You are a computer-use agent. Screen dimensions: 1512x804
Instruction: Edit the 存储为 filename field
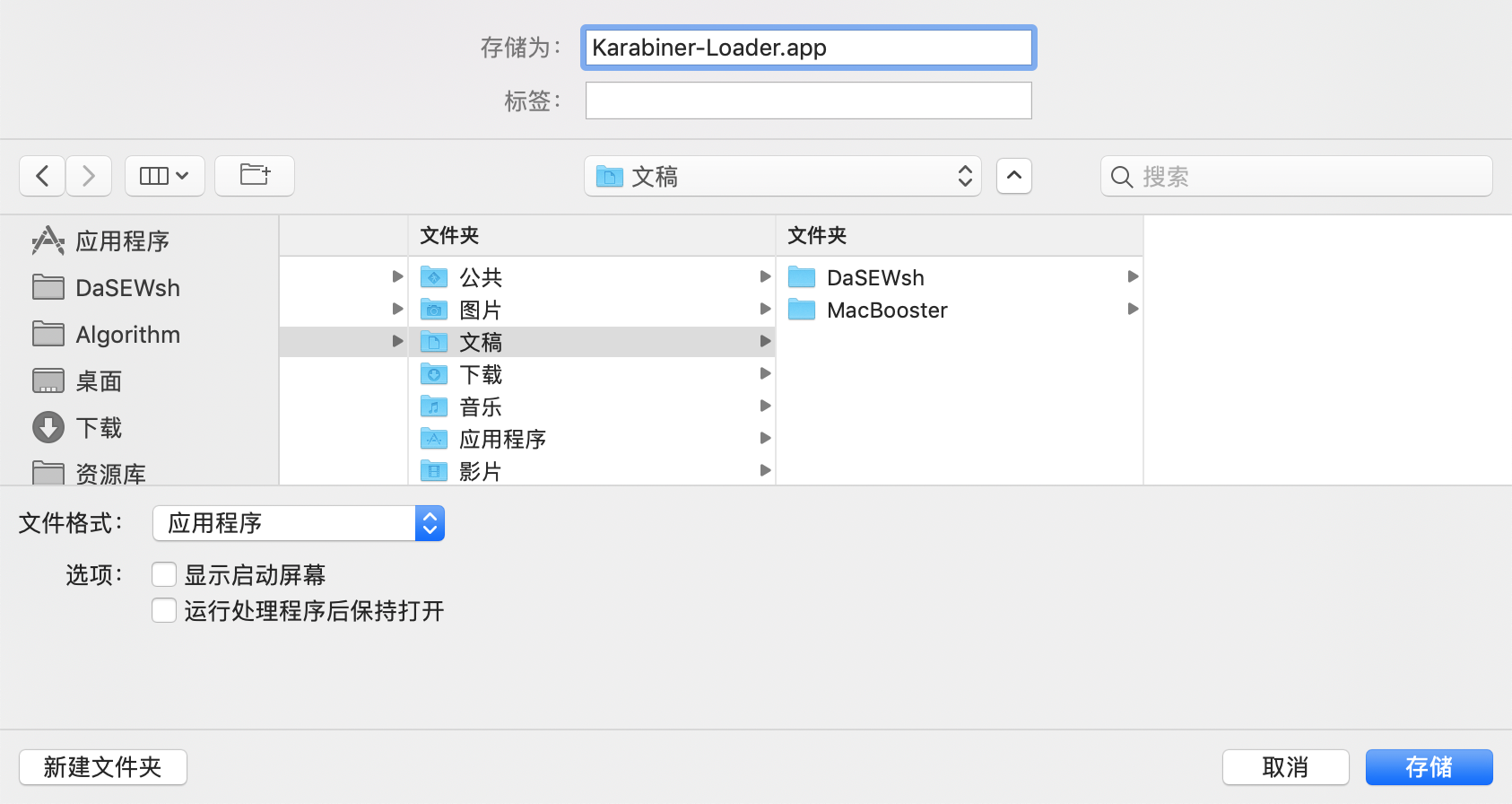point(809,48)
